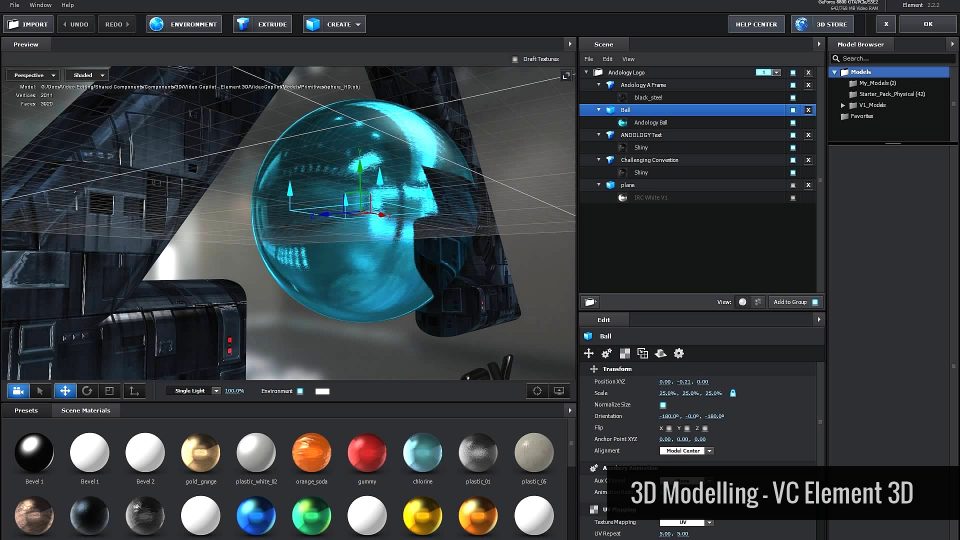
Task: Select the chlorine material preset
Action: click(x=422, y=452)
